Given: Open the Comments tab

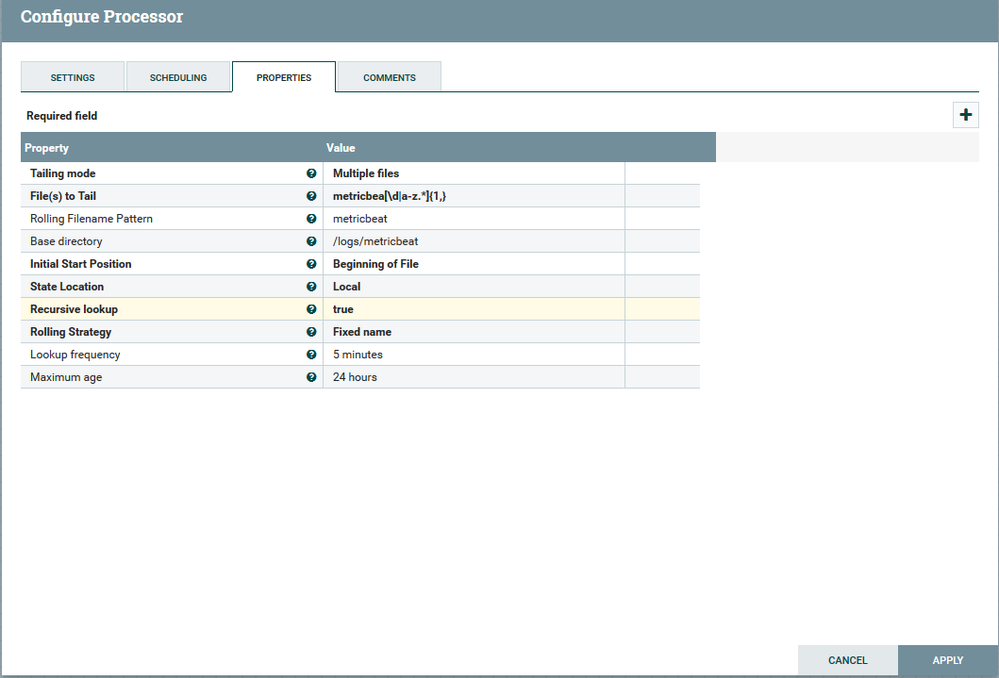Looking at the screenshot, I should 389,77.
